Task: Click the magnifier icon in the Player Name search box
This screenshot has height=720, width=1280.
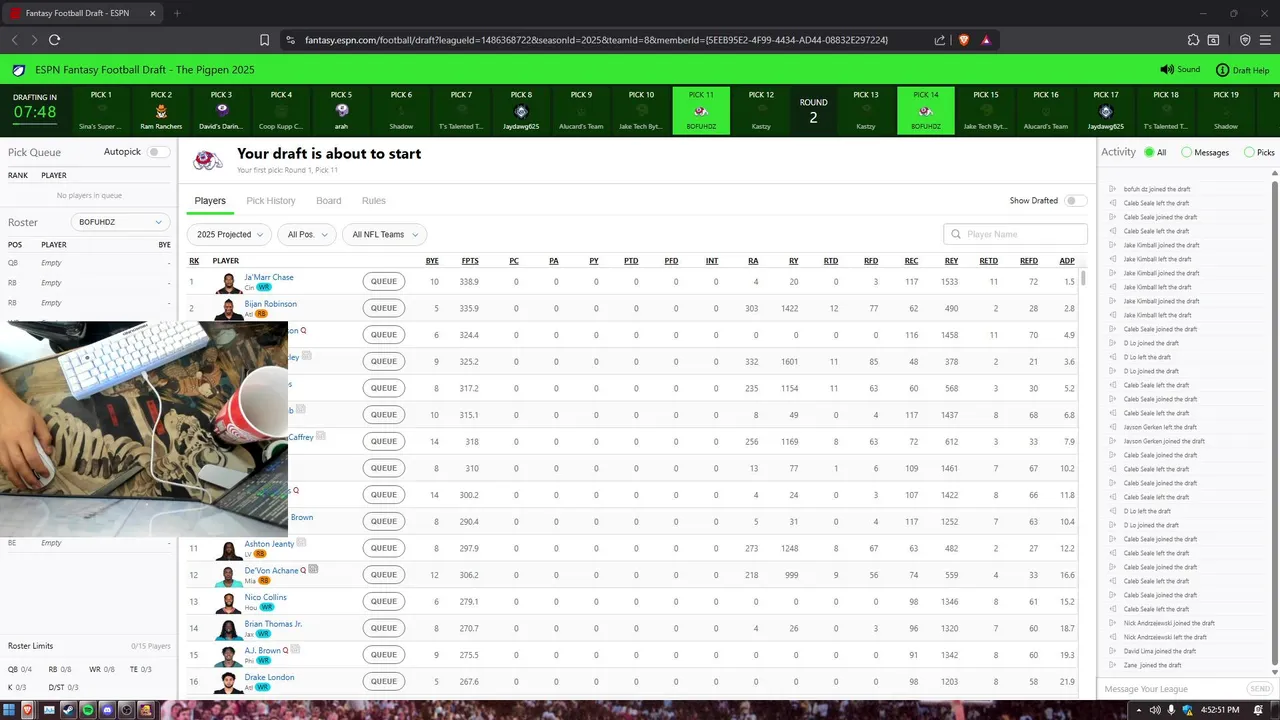Action: (956, 234)
